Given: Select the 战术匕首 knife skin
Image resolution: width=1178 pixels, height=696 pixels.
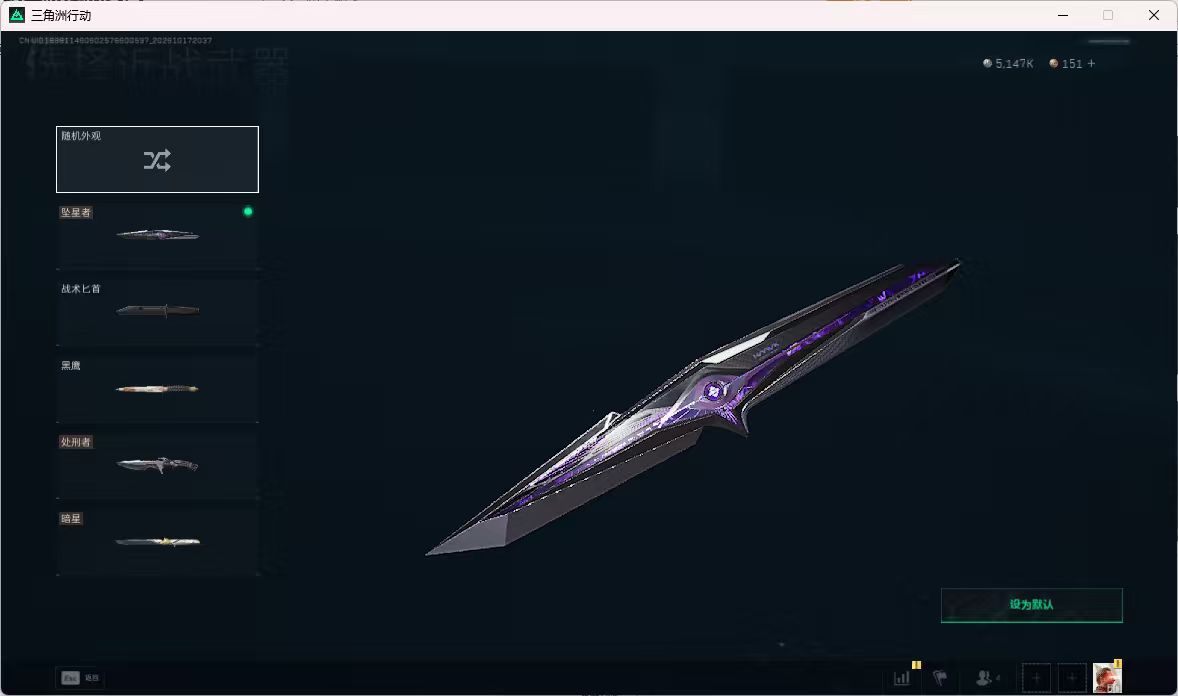Looking at the screenshot, I should pos(157,312).
